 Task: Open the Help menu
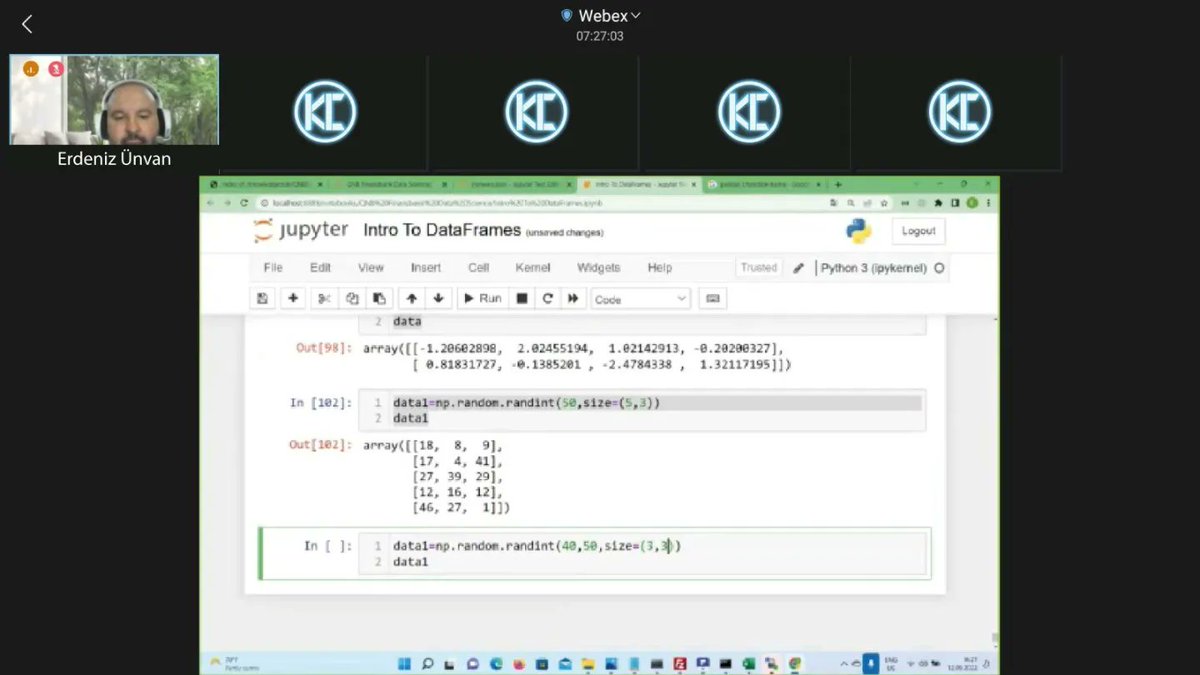(x=660, y=268)
